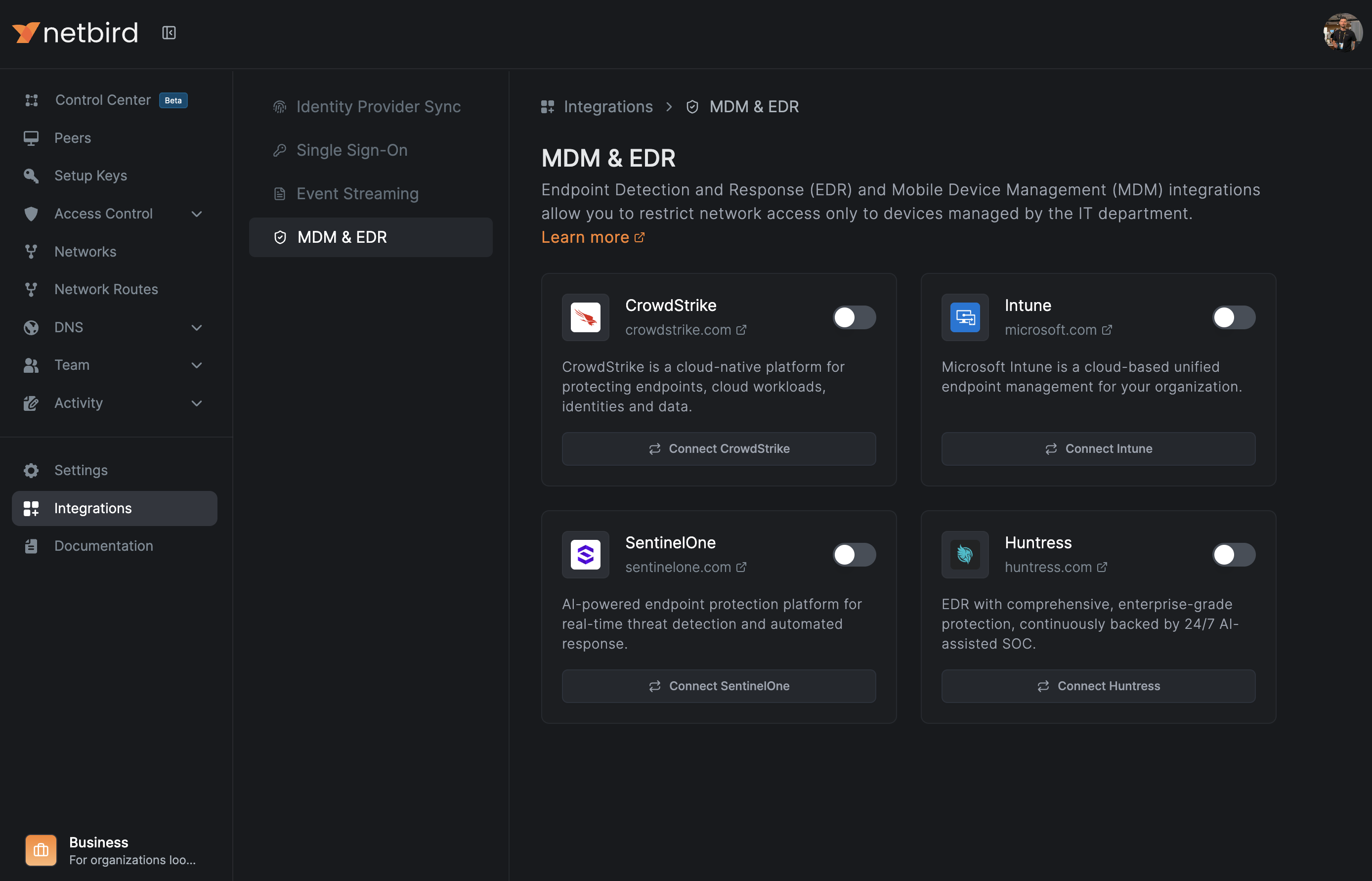Turn on the Intune toggle switch
The width and height of the screenshot is (1372, 881).
pos(1234,317)
